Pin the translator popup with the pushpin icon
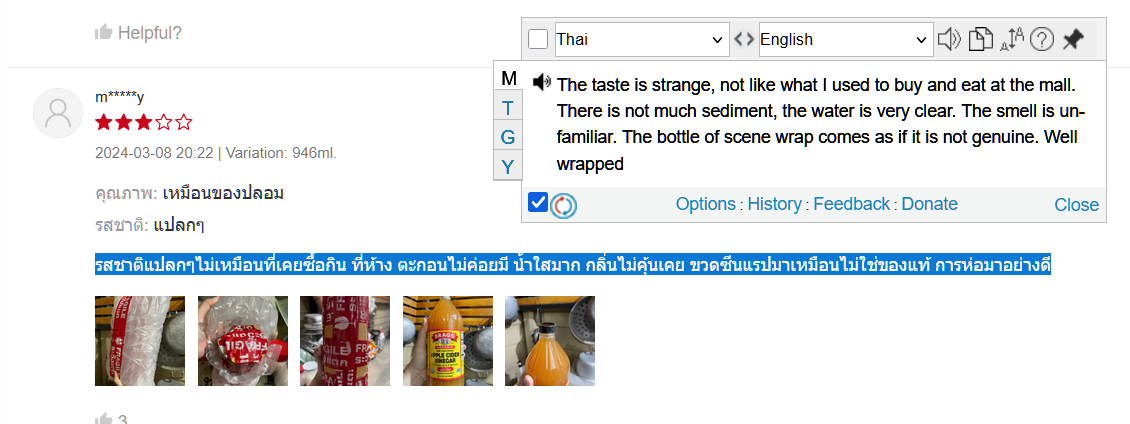The image size is (1130, 424). click(x=1073, y=39)
